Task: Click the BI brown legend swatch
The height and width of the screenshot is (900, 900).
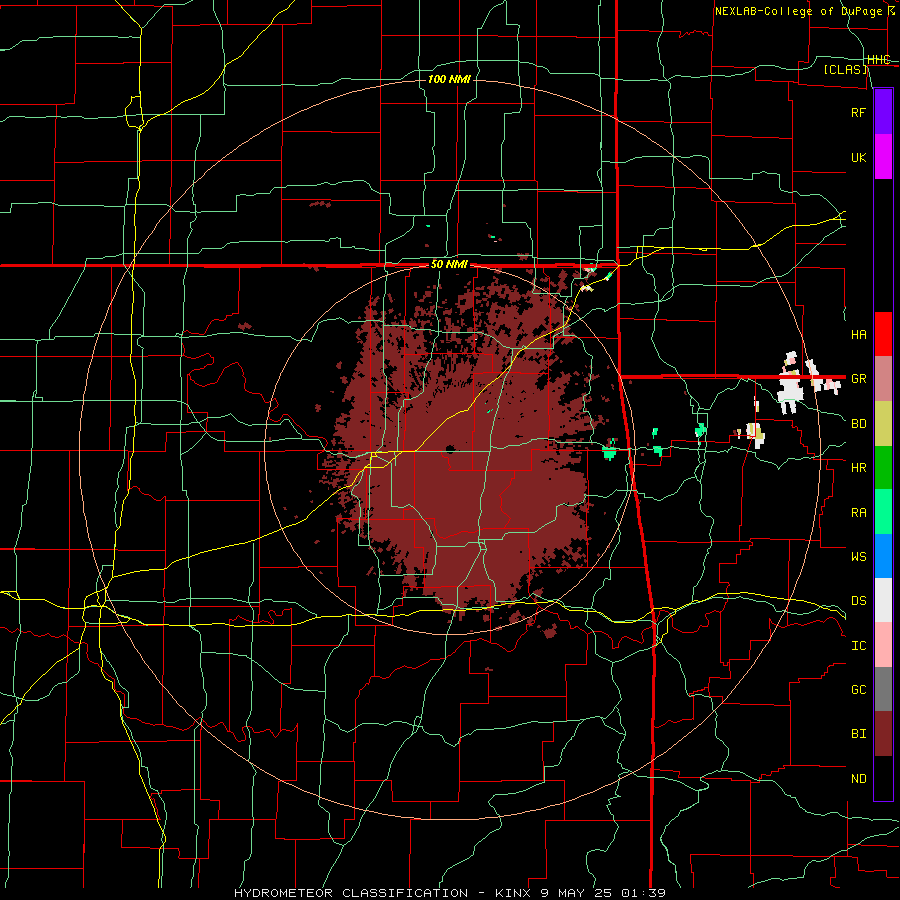Action: click(x=883, y=734)
